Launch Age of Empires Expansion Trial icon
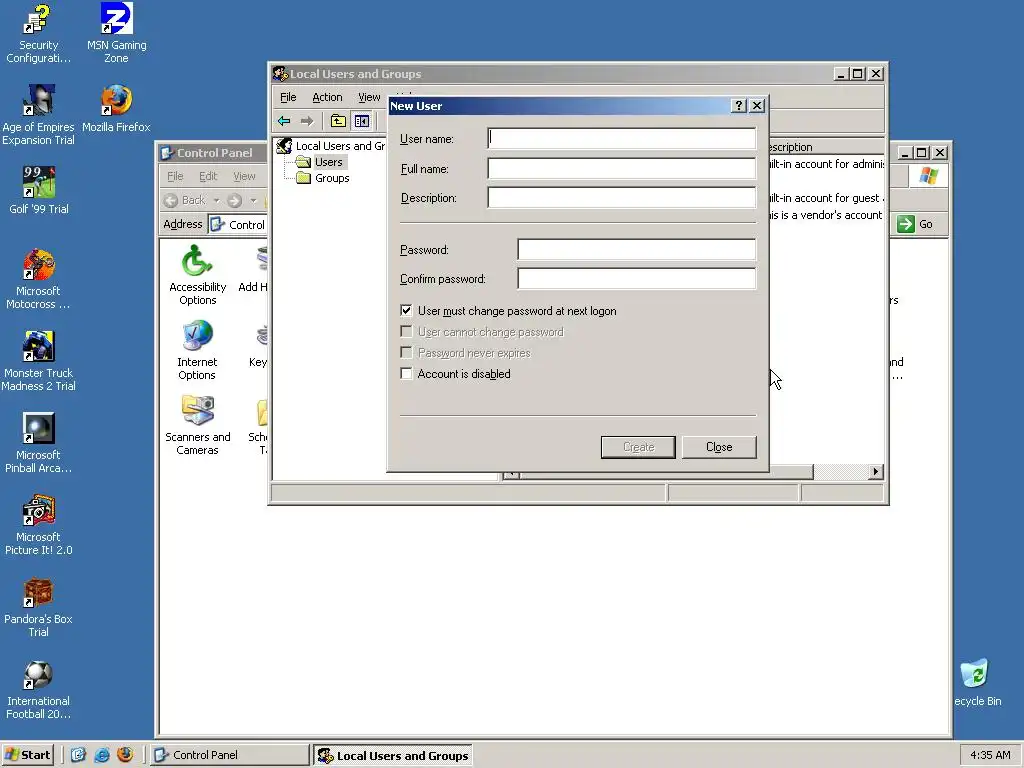The height and width of the screenshot is (768, 1024). point(38,115)
